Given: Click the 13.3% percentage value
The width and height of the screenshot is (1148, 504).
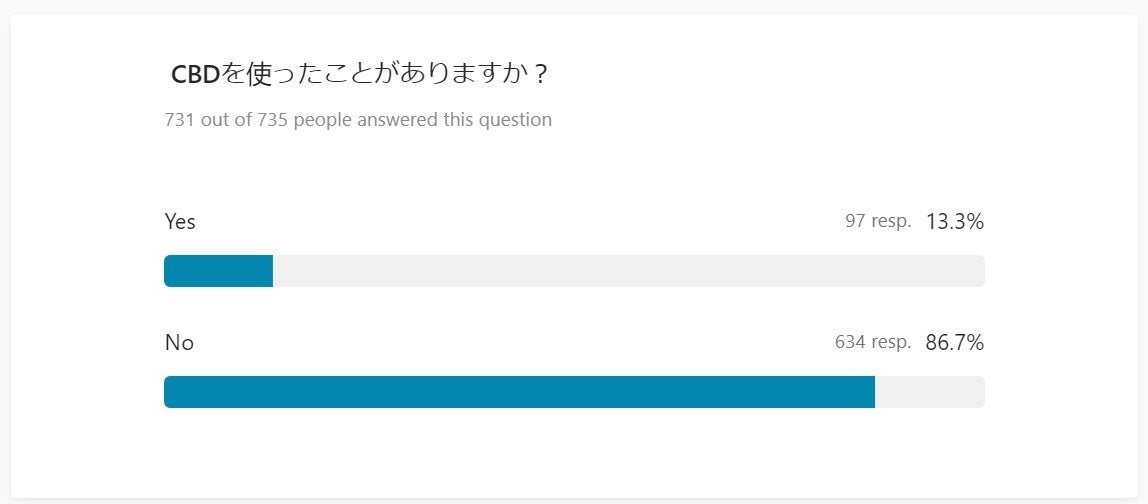Looking at the screenshot, I should pos(954,222).
